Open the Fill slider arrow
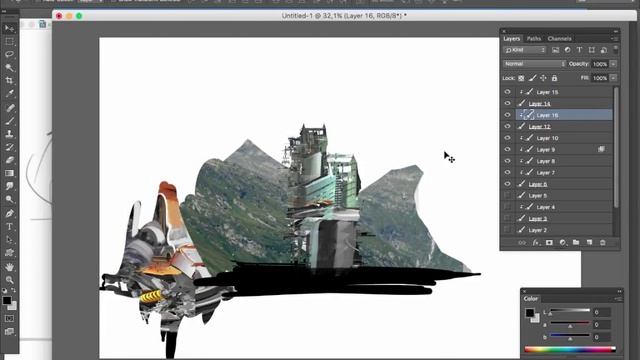640x360 pixels. pyautogui.click(x=613, y=78)
